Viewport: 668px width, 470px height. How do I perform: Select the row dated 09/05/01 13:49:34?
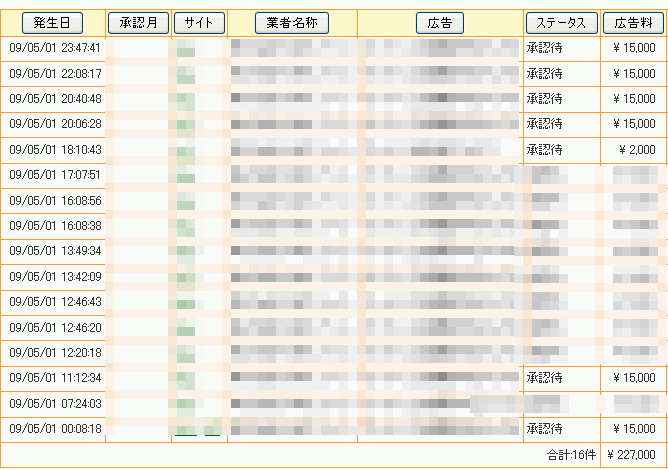tap(334, 251)
